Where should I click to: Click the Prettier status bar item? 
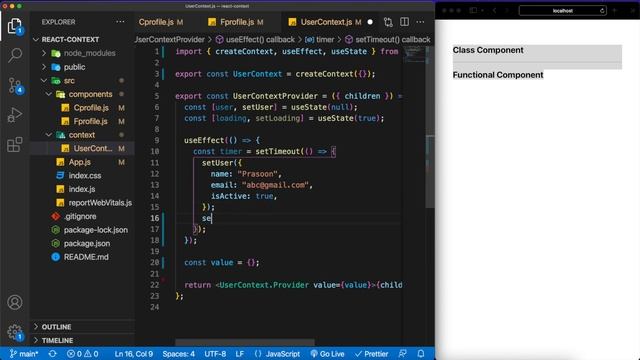click(x=371, y=354)
